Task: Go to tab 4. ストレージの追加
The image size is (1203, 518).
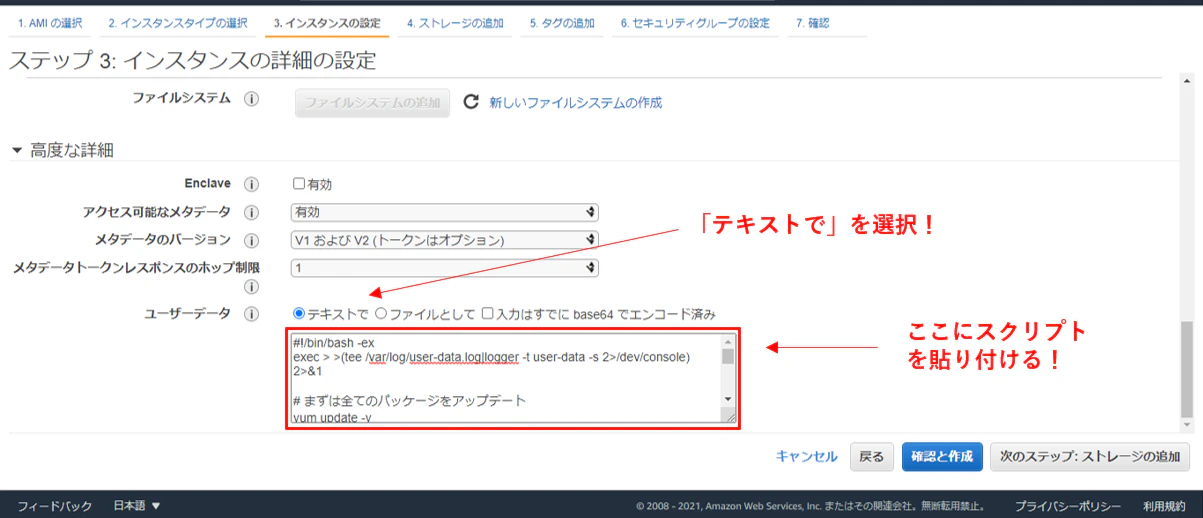Action: coord(456,22)
